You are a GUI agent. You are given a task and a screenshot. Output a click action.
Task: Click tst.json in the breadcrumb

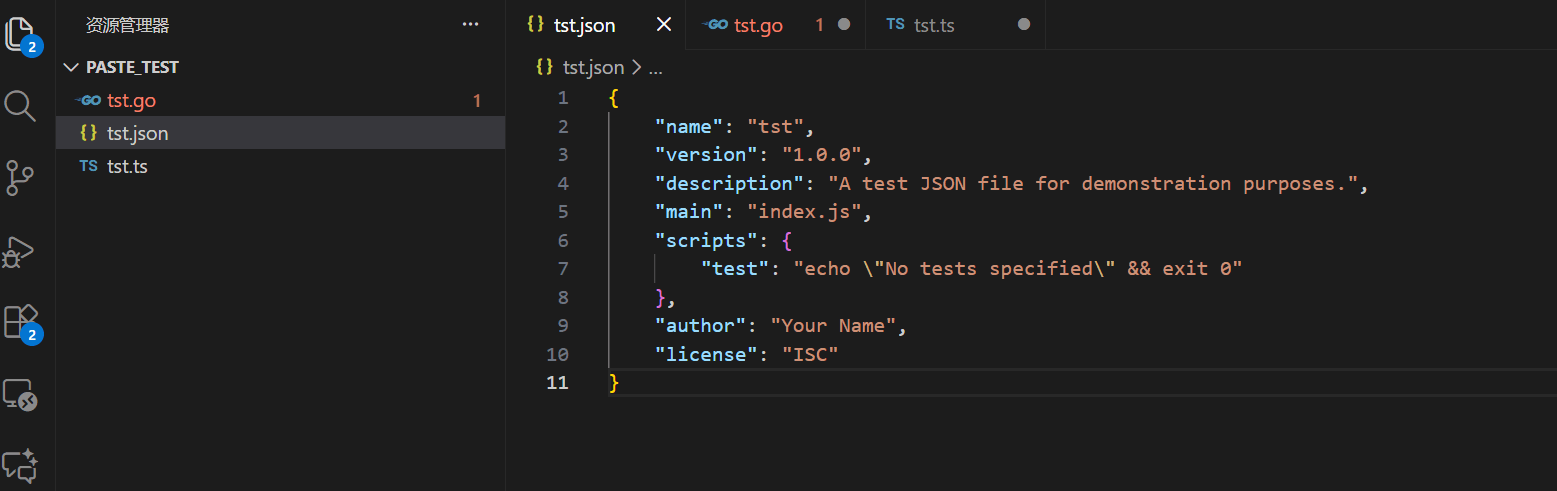tap(593, 68)
